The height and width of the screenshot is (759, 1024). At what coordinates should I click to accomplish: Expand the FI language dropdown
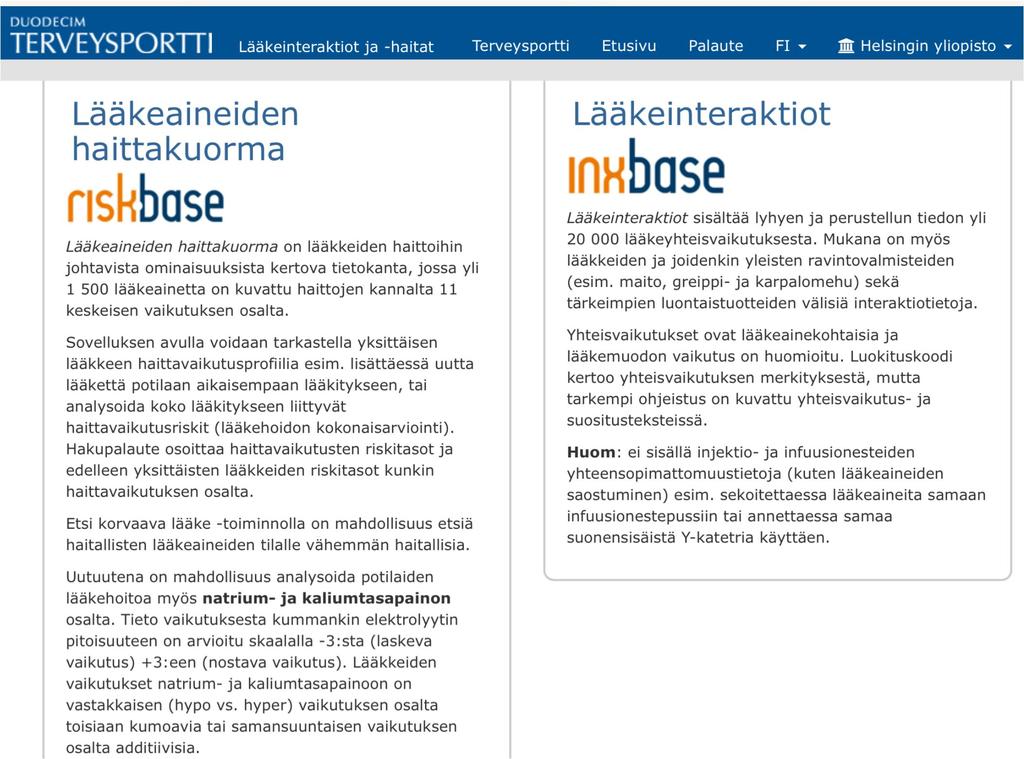(x=790, y=46)
